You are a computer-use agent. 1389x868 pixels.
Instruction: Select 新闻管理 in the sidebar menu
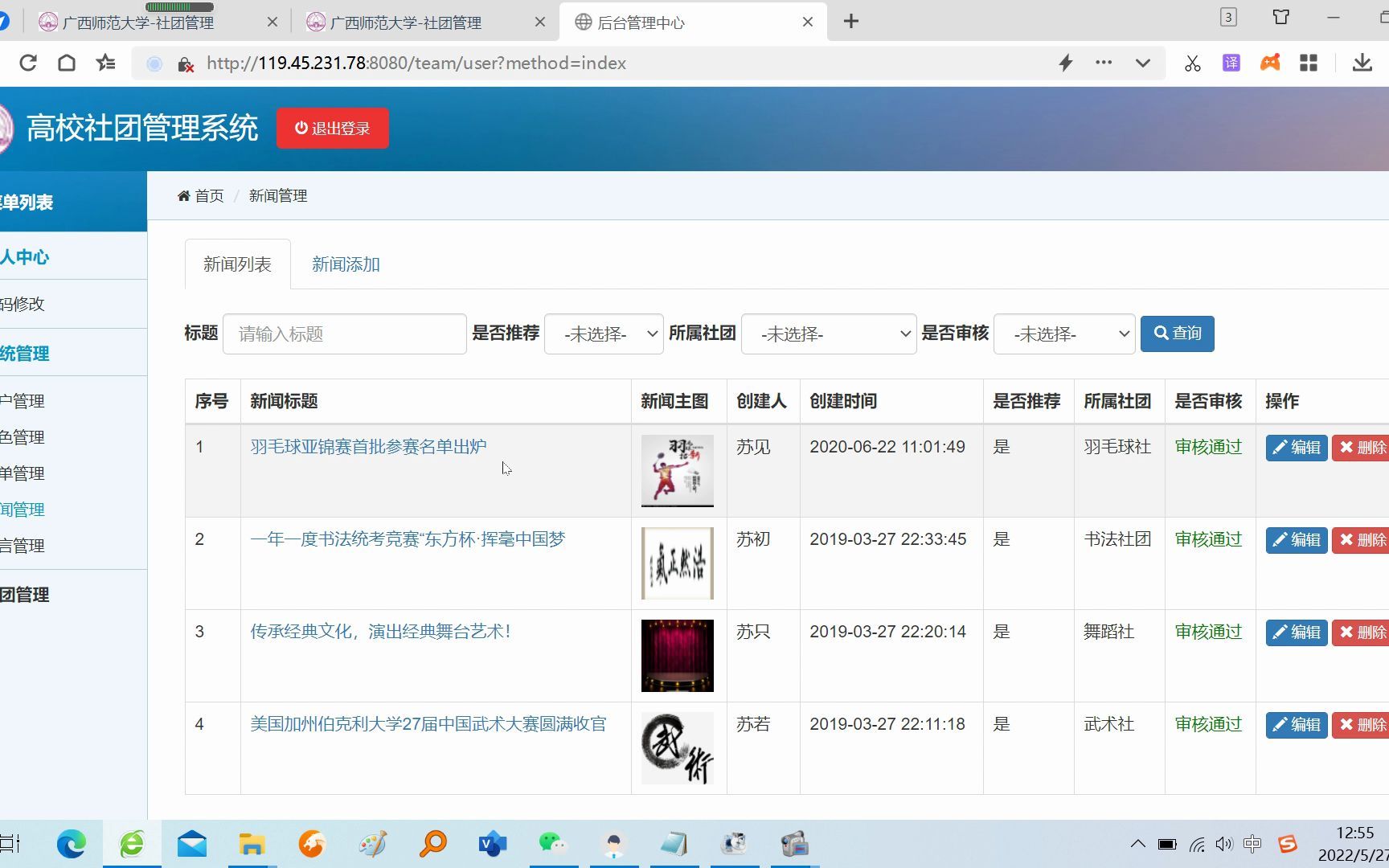23,509
